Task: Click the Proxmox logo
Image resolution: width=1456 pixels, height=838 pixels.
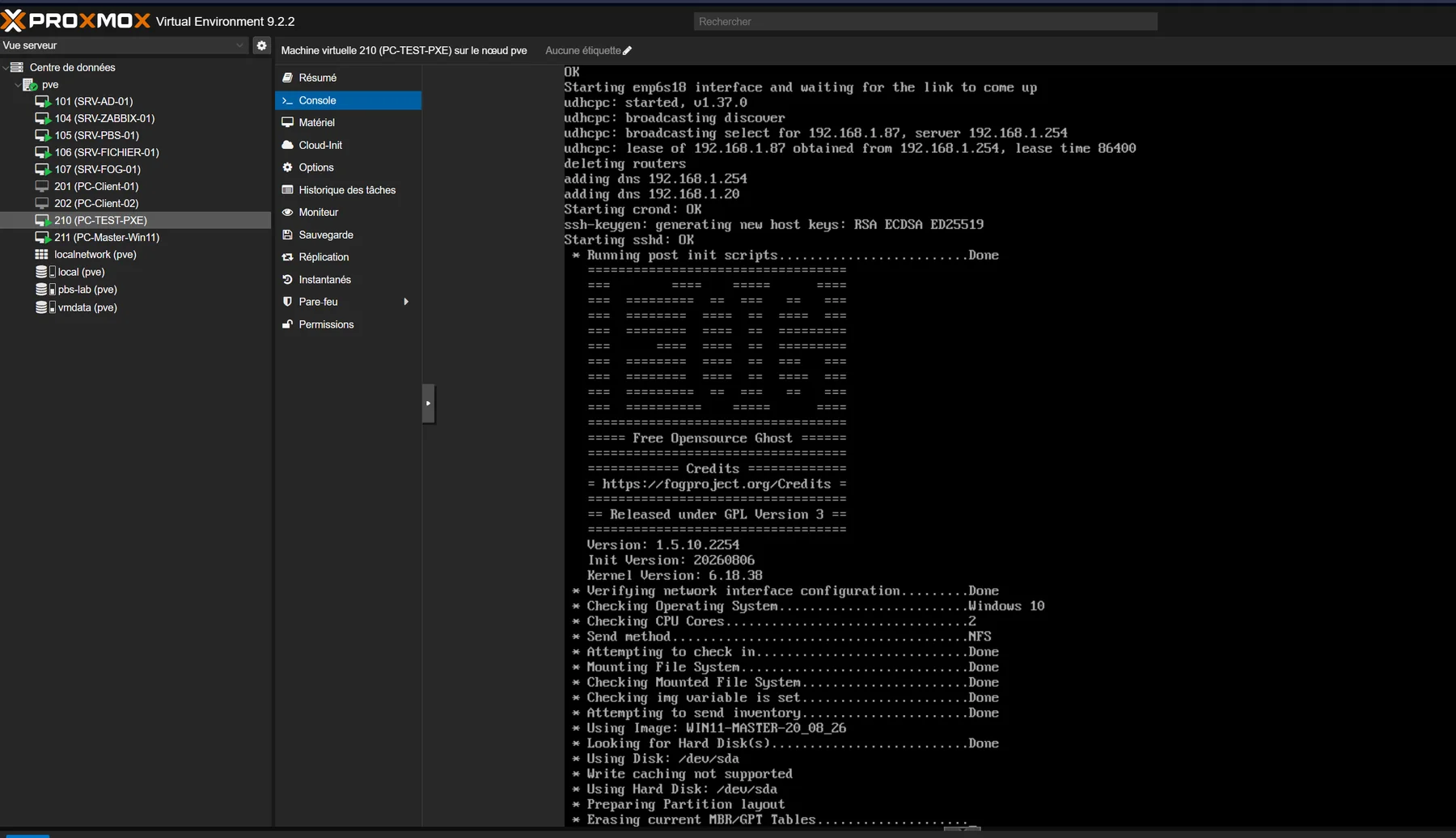Action: (x=76, y=20)
